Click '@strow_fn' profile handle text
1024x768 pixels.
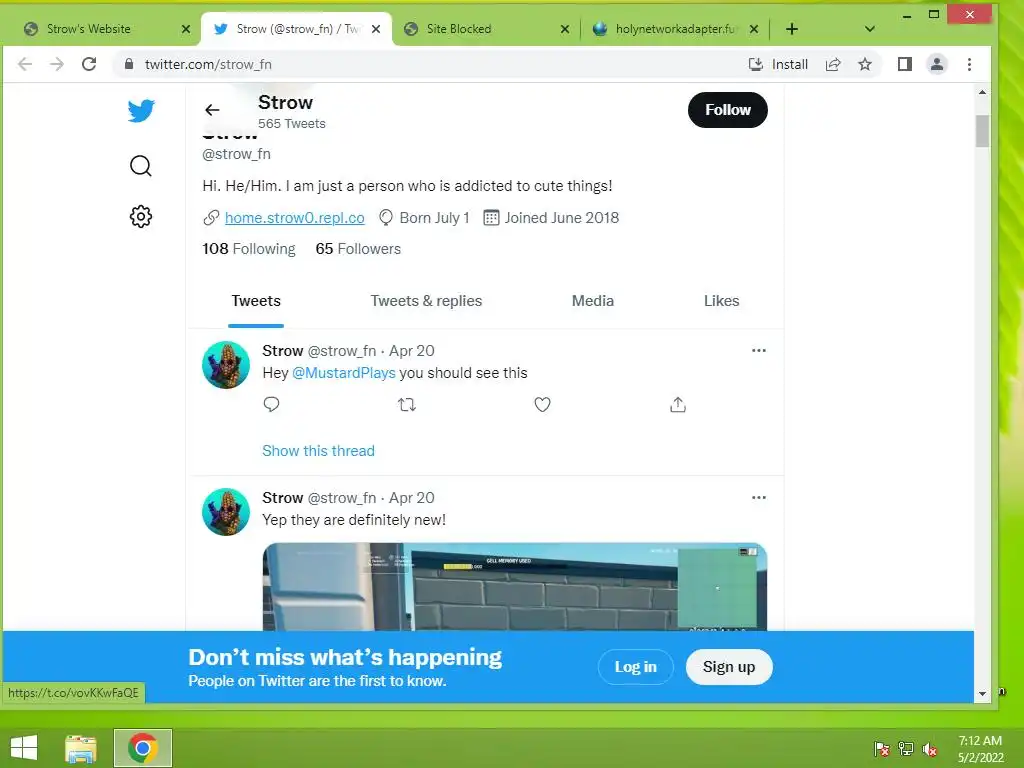click(x=236, y=154)
